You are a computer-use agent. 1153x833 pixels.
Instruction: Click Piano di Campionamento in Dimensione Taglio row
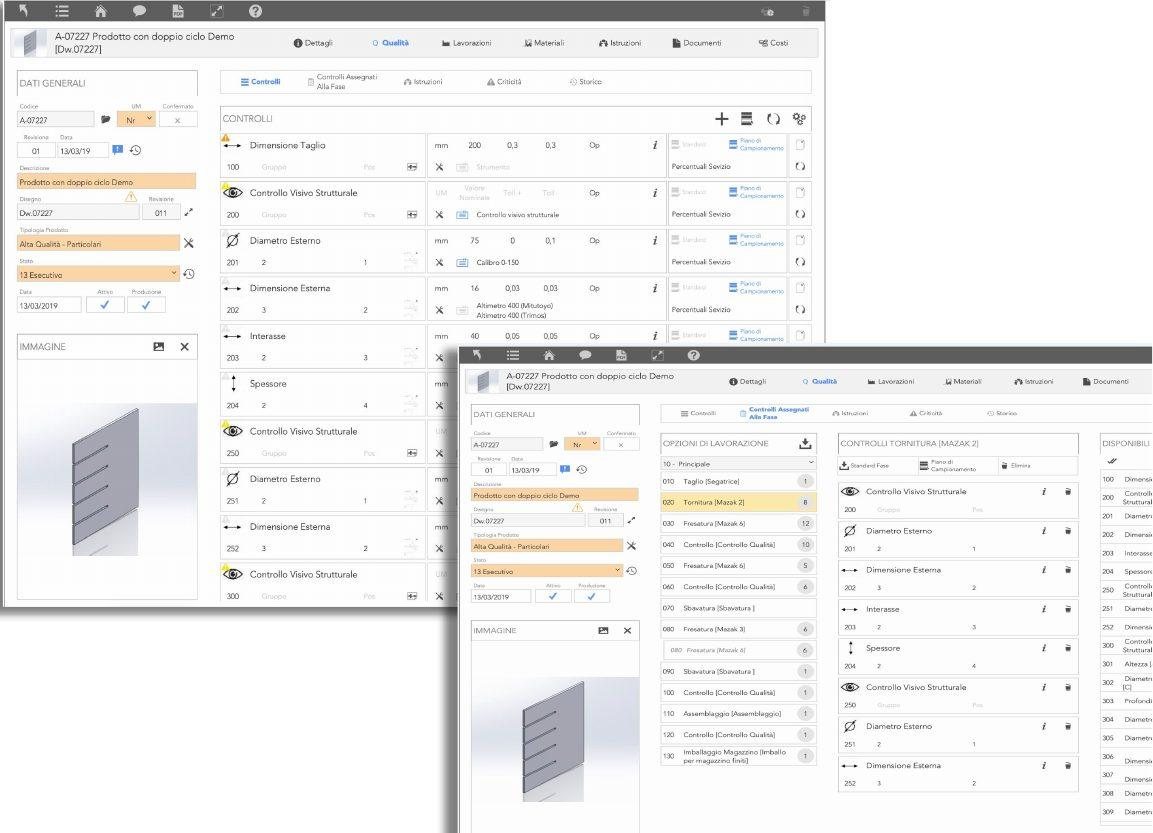[x=756, y=145]
